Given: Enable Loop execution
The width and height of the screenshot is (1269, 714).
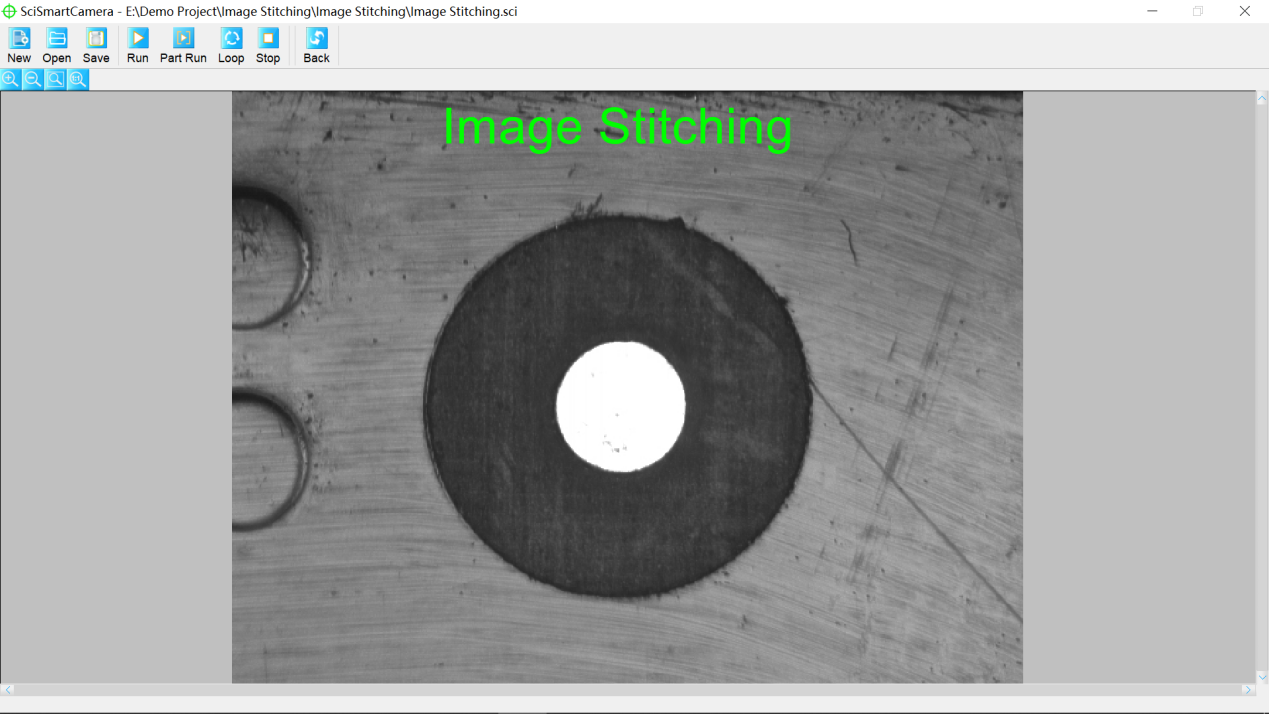Looking at the screenshot, I should click(231, 46).
